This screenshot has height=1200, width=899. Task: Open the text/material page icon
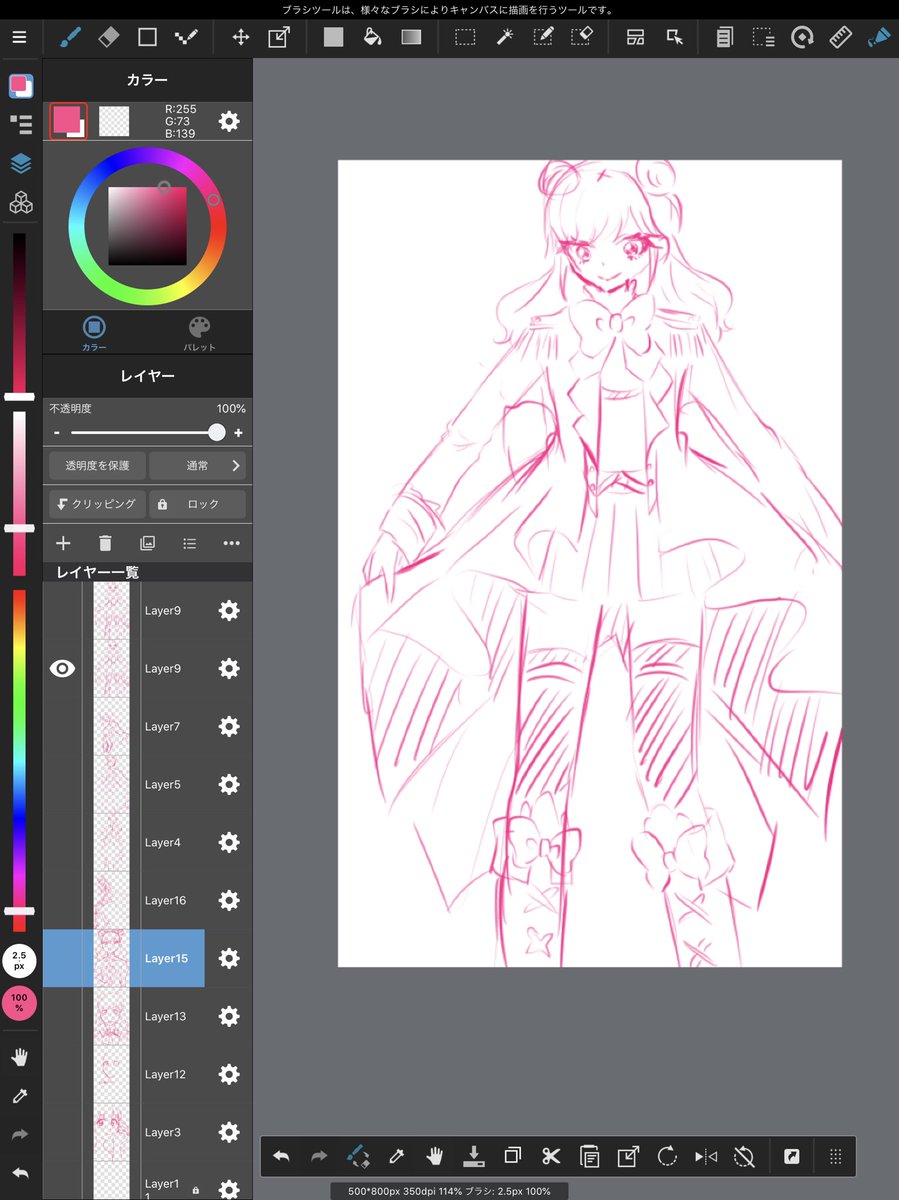tap(724, 37)
